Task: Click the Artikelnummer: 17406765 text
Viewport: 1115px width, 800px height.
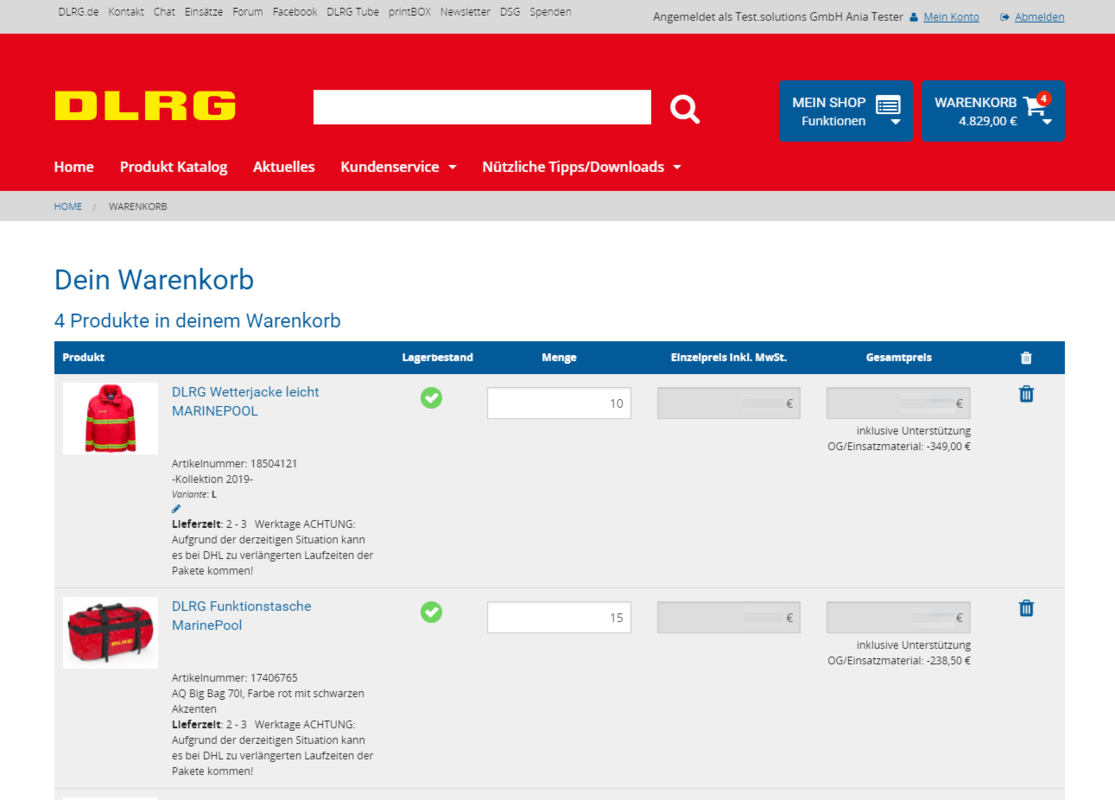Action: click(x=235, y=678)
